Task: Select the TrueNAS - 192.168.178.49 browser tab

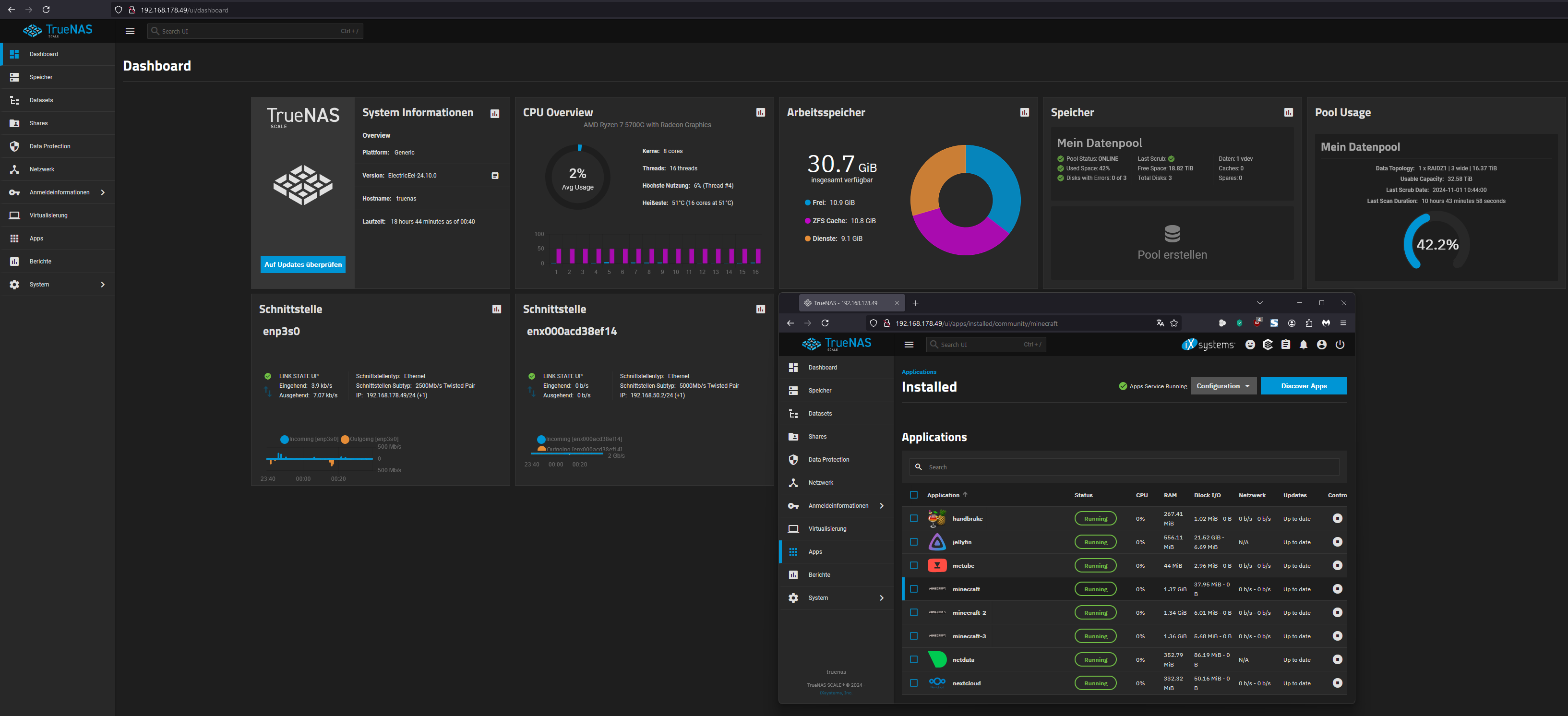Action: tap(851, 303)
